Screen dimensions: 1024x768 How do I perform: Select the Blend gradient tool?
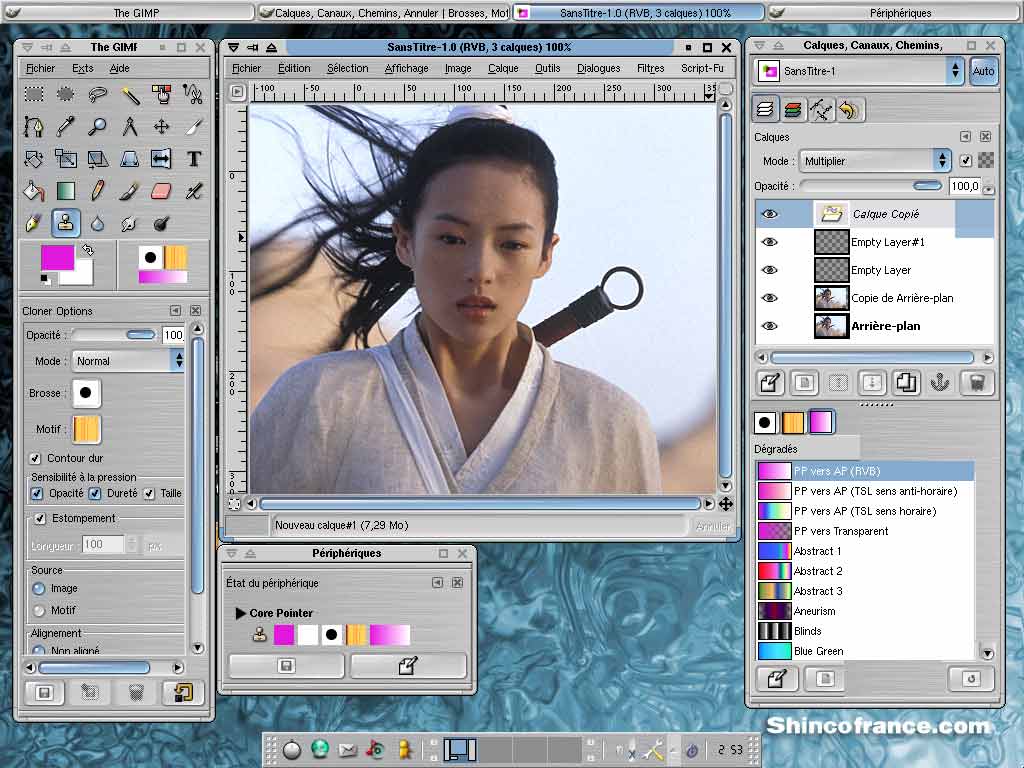[65, 191]
